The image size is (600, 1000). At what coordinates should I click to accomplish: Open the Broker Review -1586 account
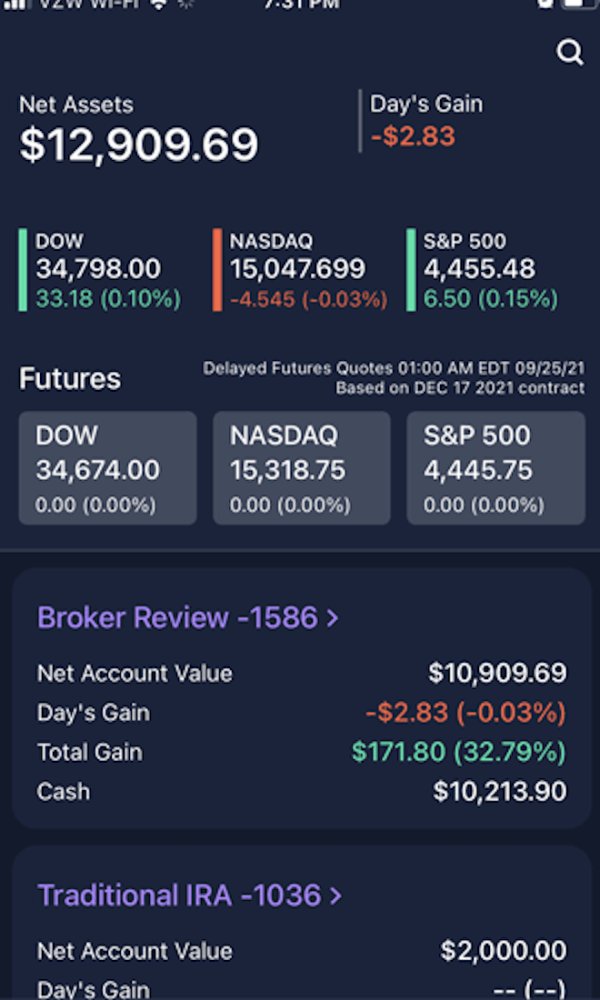[177, 618]
